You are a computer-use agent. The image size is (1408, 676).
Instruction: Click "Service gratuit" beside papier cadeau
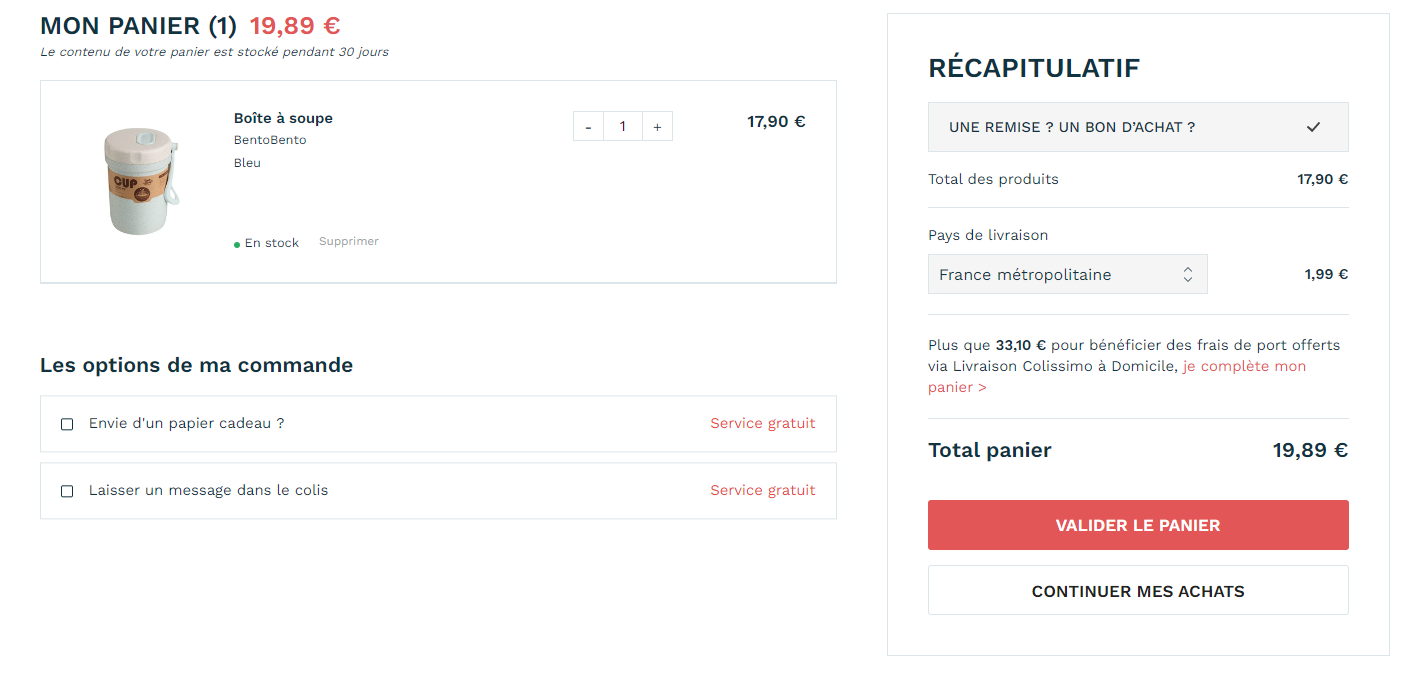pos(762,424)
